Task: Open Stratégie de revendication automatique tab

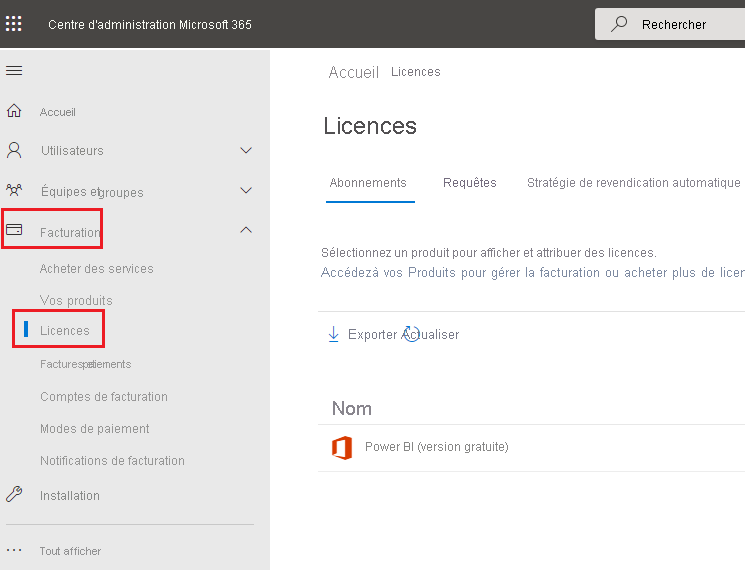Action: [633, 183]
